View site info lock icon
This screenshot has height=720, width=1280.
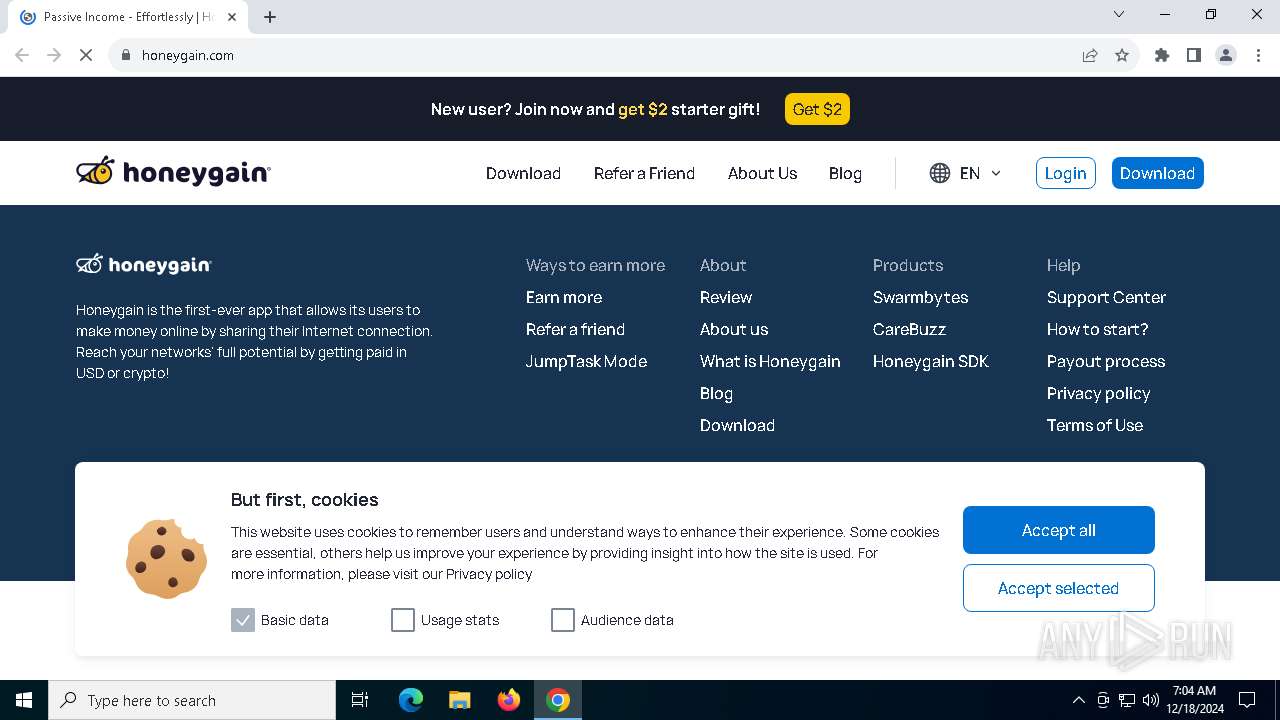click(126, 55)
